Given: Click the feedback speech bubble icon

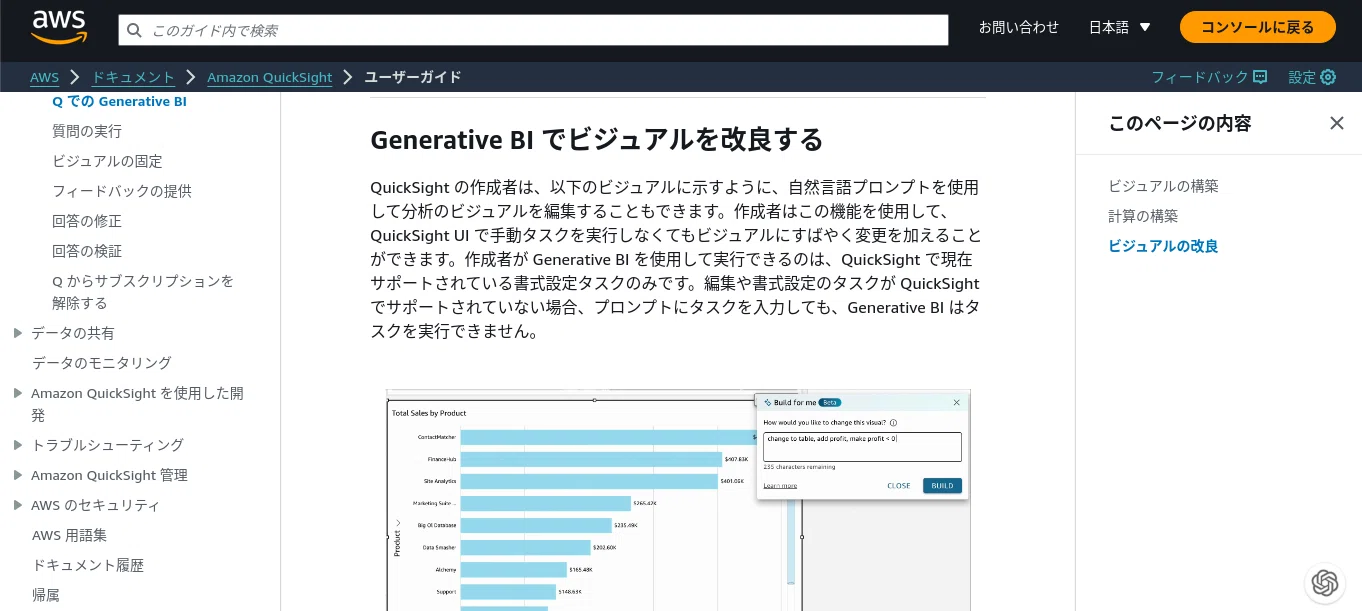Looking at the screenshot, I should click(x=1260, y=77).
